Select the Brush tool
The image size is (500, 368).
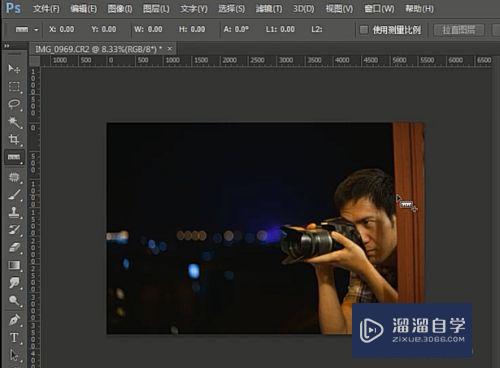coord(14,195)
